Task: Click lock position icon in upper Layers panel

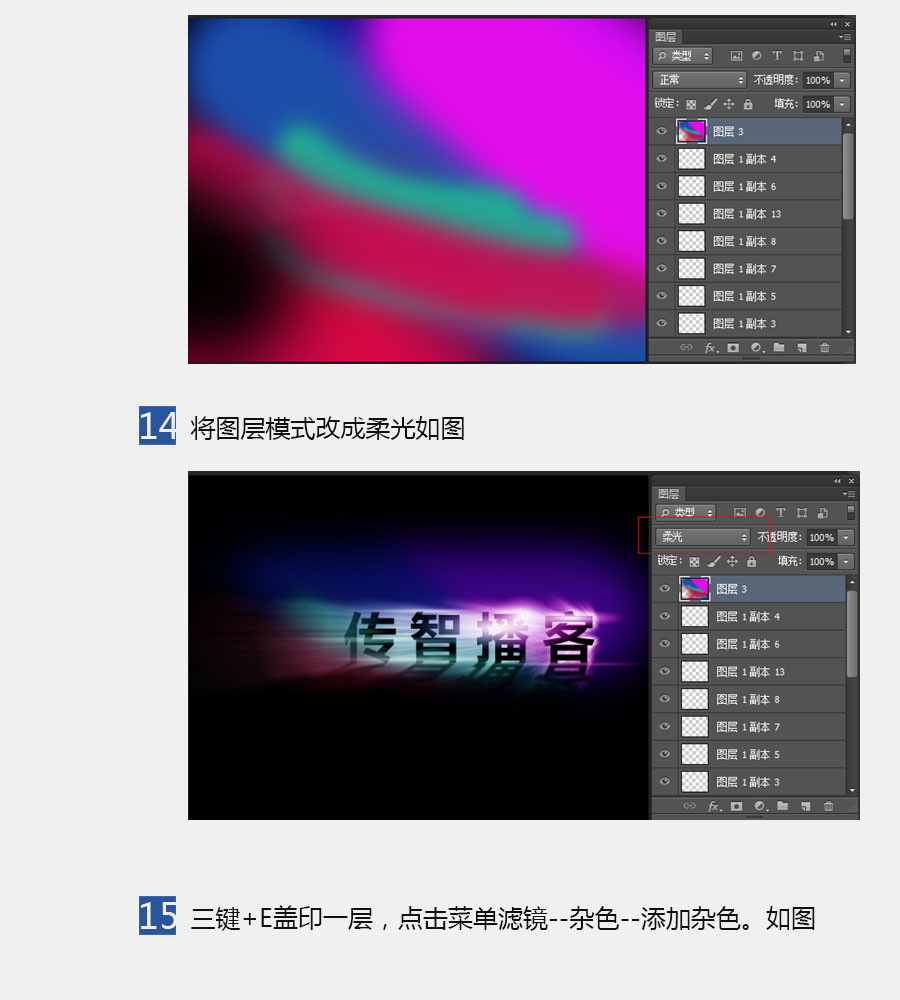Action: tap(729, 104)
